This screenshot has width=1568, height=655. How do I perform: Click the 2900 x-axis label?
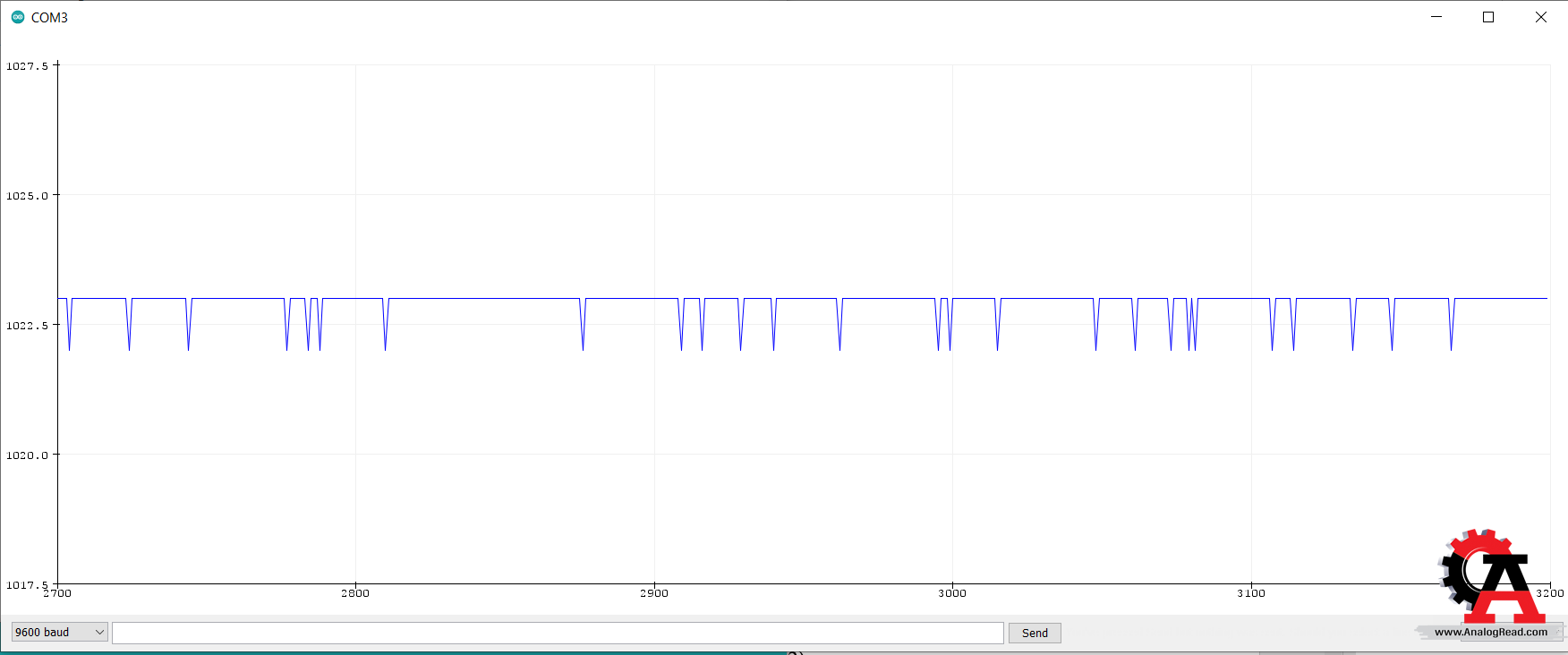[x=654, y=593]
